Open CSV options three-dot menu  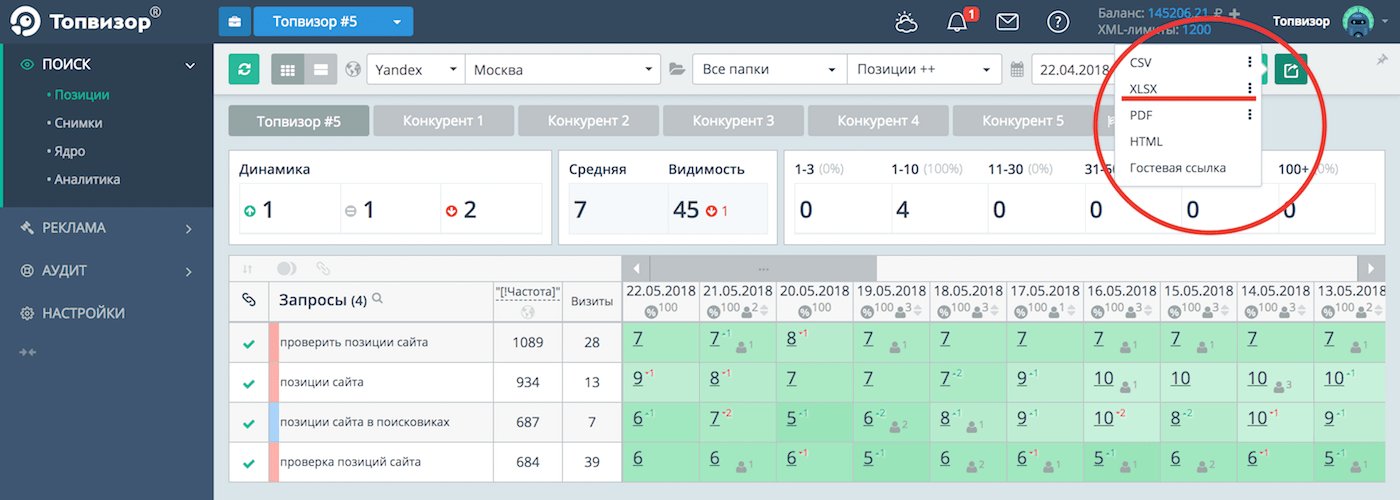1250,62
